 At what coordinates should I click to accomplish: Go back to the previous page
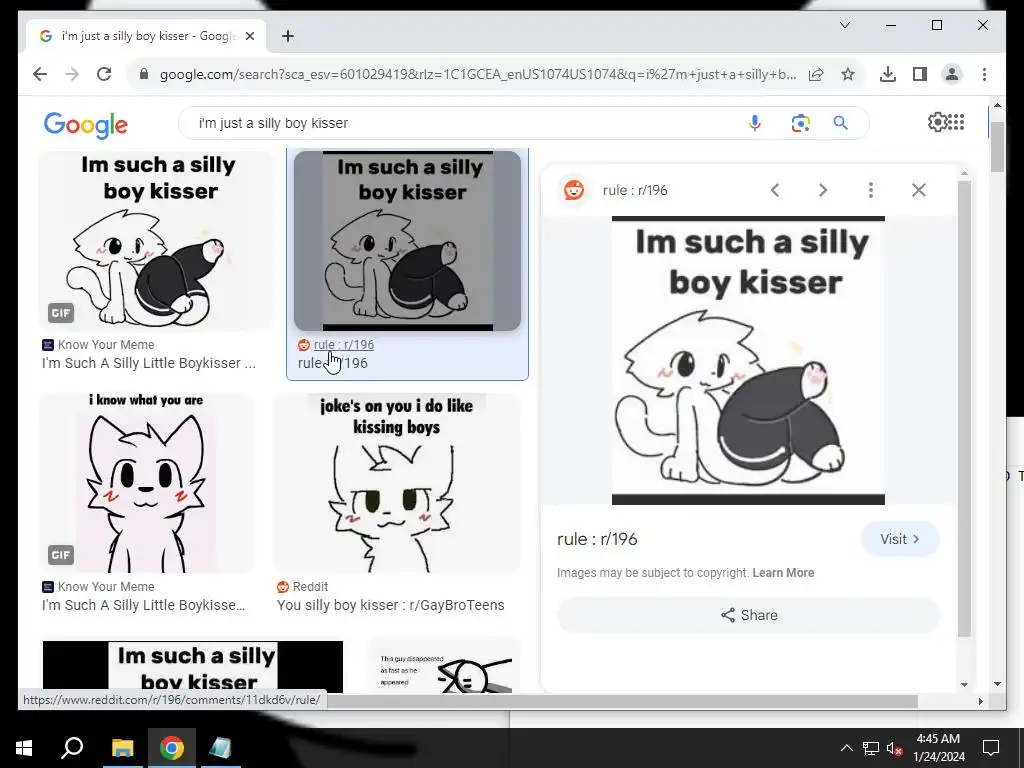pos(40,74)
